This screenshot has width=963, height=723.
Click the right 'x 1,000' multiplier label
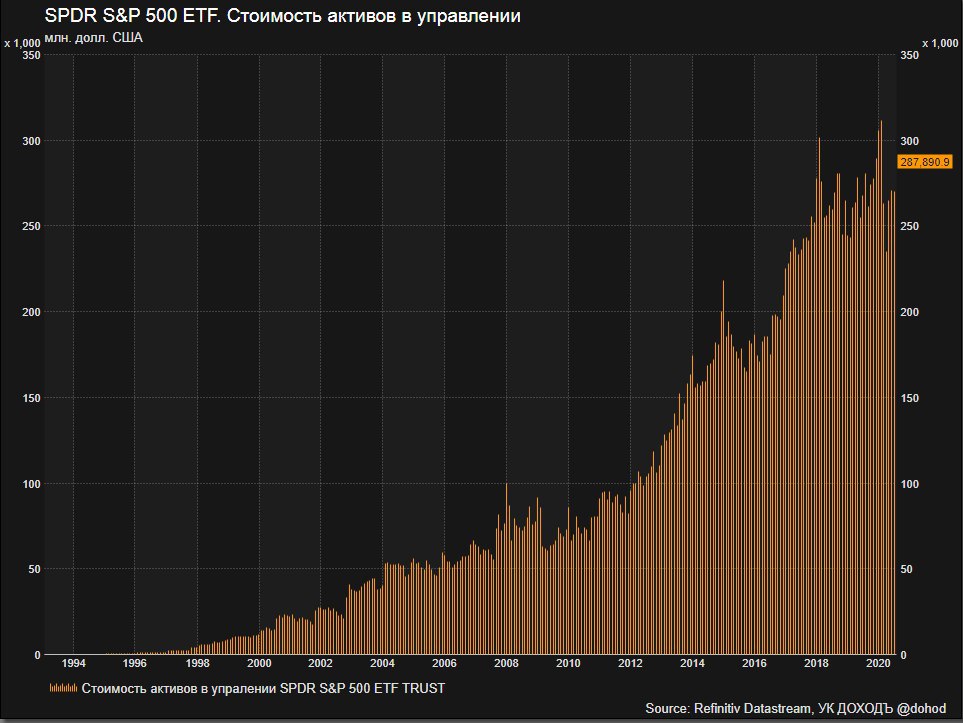click(940, 43)
